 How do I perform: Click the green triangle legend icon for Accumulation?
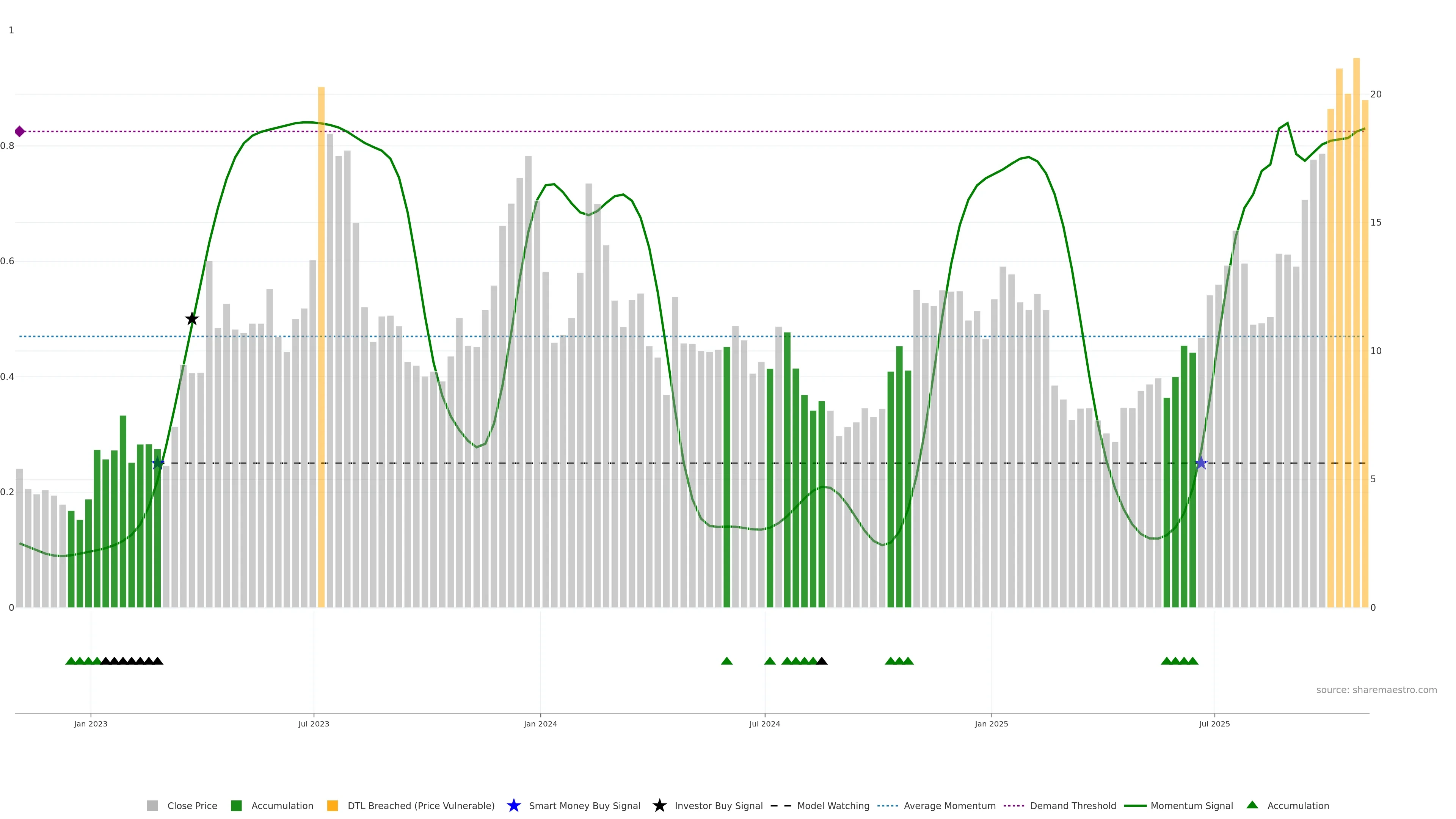[x=1252, y=805]
